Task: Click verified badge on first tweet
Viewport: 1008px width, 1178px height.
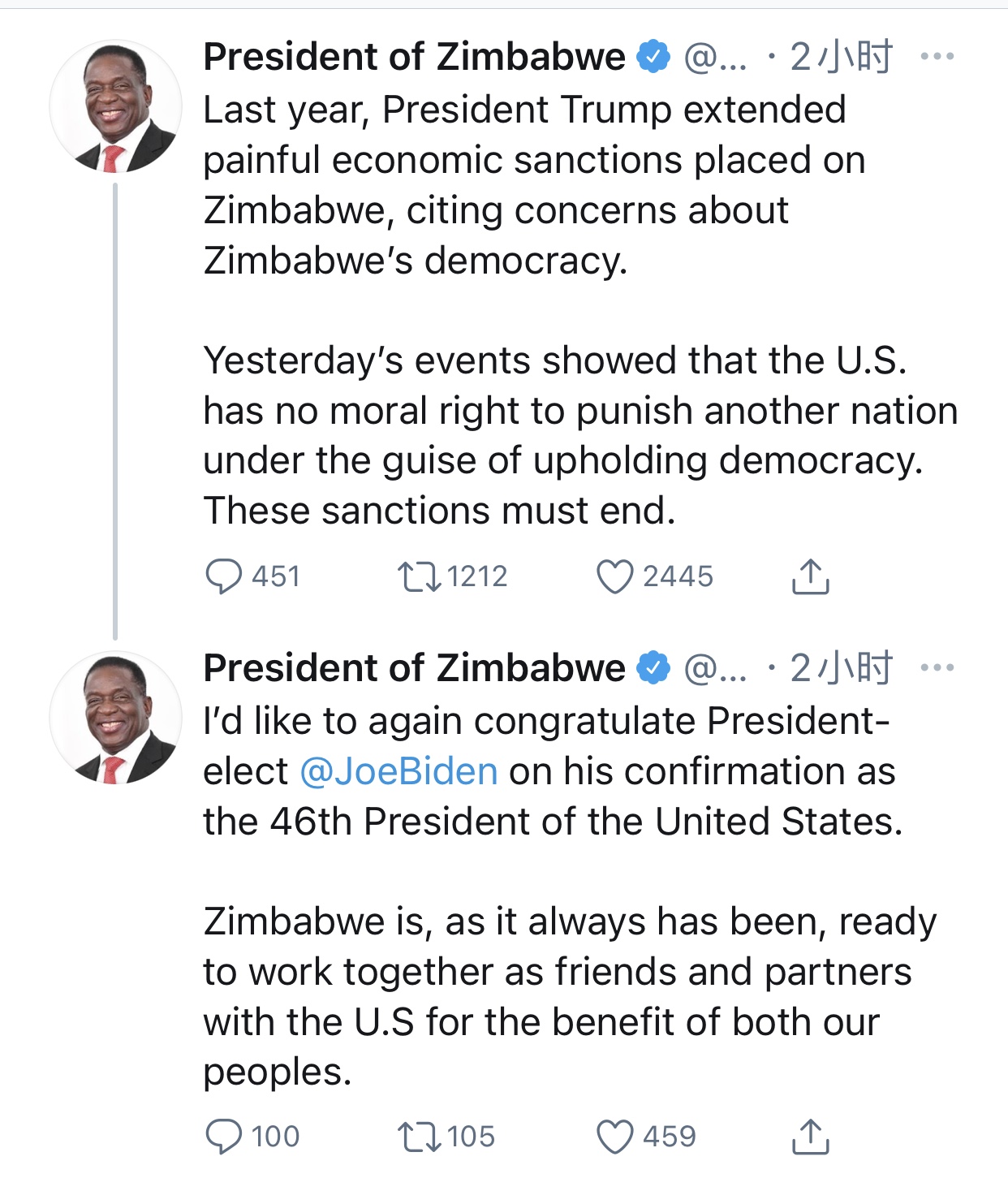Action: pos(653,57)
